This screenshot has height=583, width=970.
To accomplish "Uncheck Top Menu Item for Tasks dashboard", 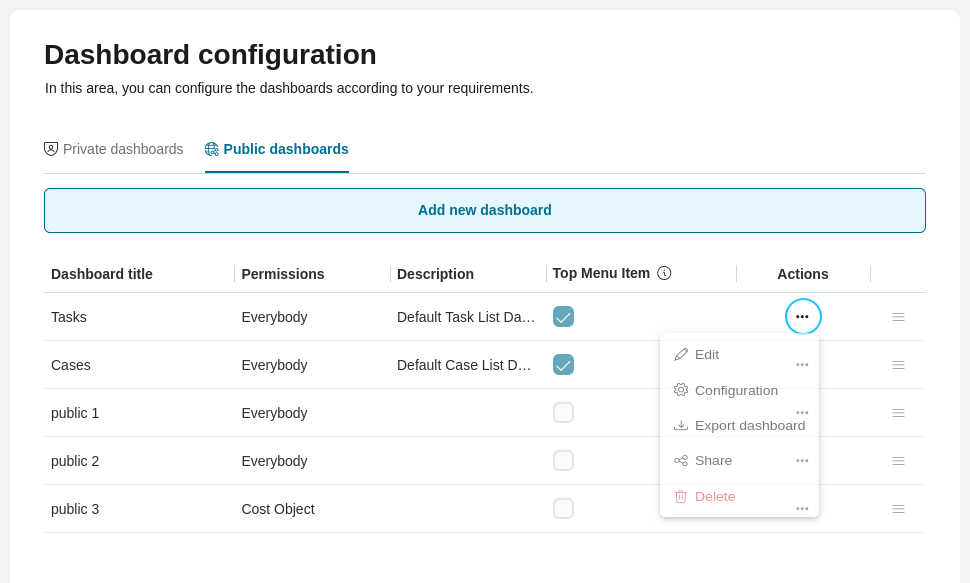I will pyautogui.click(x=563, y=316).
